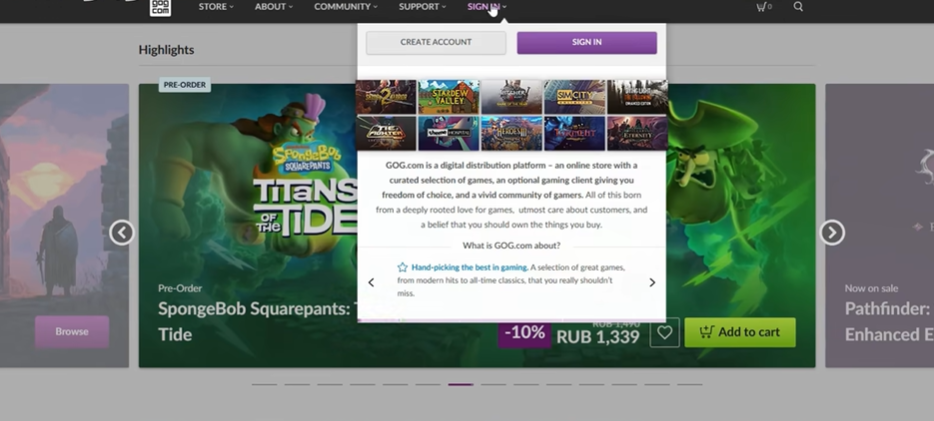
Task: Go to previous Highlights banner with left arrow
Action: pyautogui.click(x=122, y=232)
